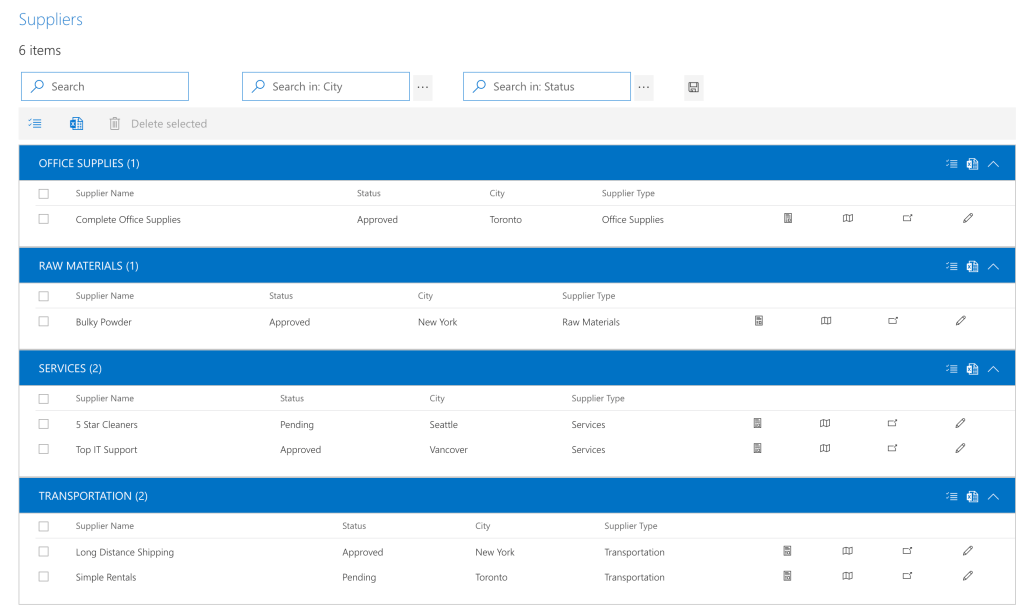
Task: Open the ellipsis menu beside City search
Action: click(422, 87)
